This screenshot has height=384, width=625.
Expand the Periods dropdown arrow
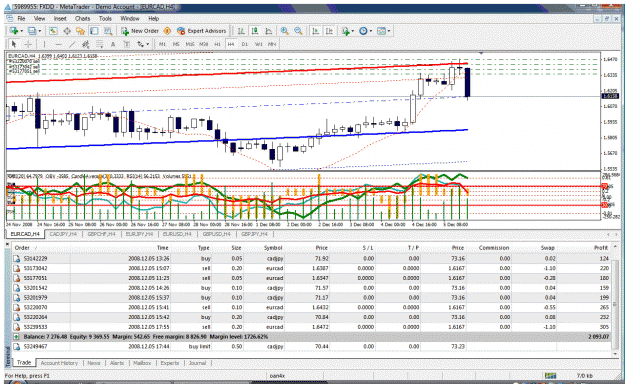pos(371,31)
